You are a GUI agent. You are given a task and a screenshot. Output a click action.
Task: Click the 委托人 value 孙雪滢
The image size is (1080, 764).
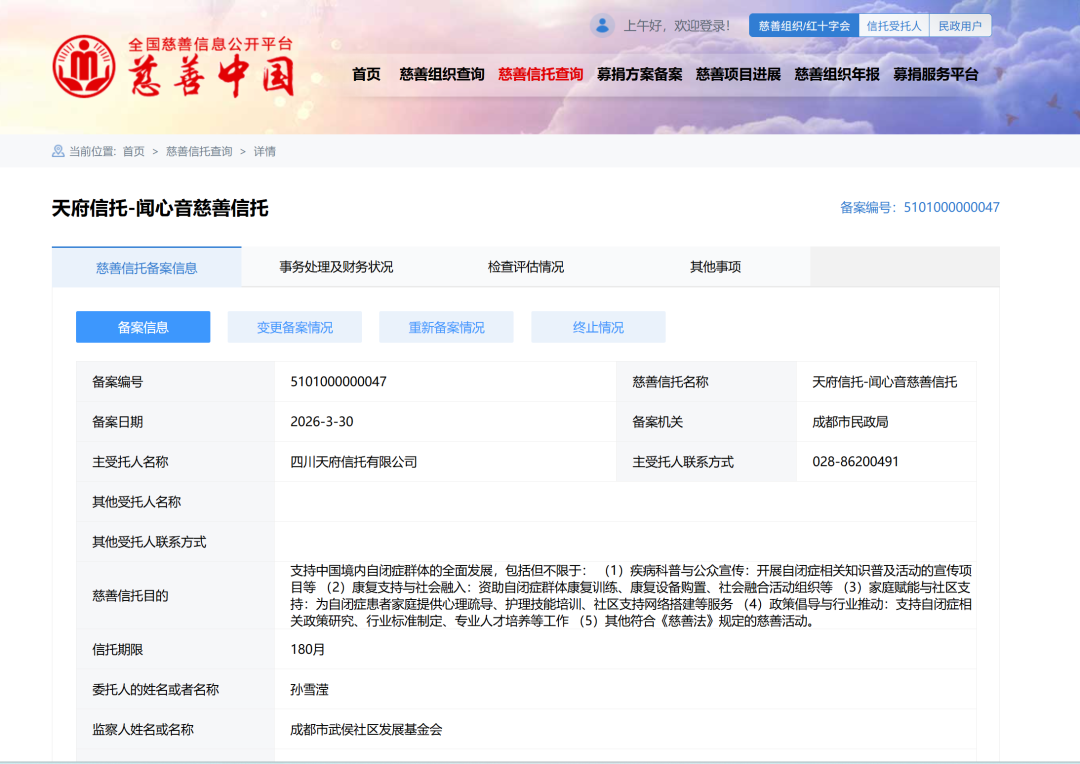pos(309,689)
